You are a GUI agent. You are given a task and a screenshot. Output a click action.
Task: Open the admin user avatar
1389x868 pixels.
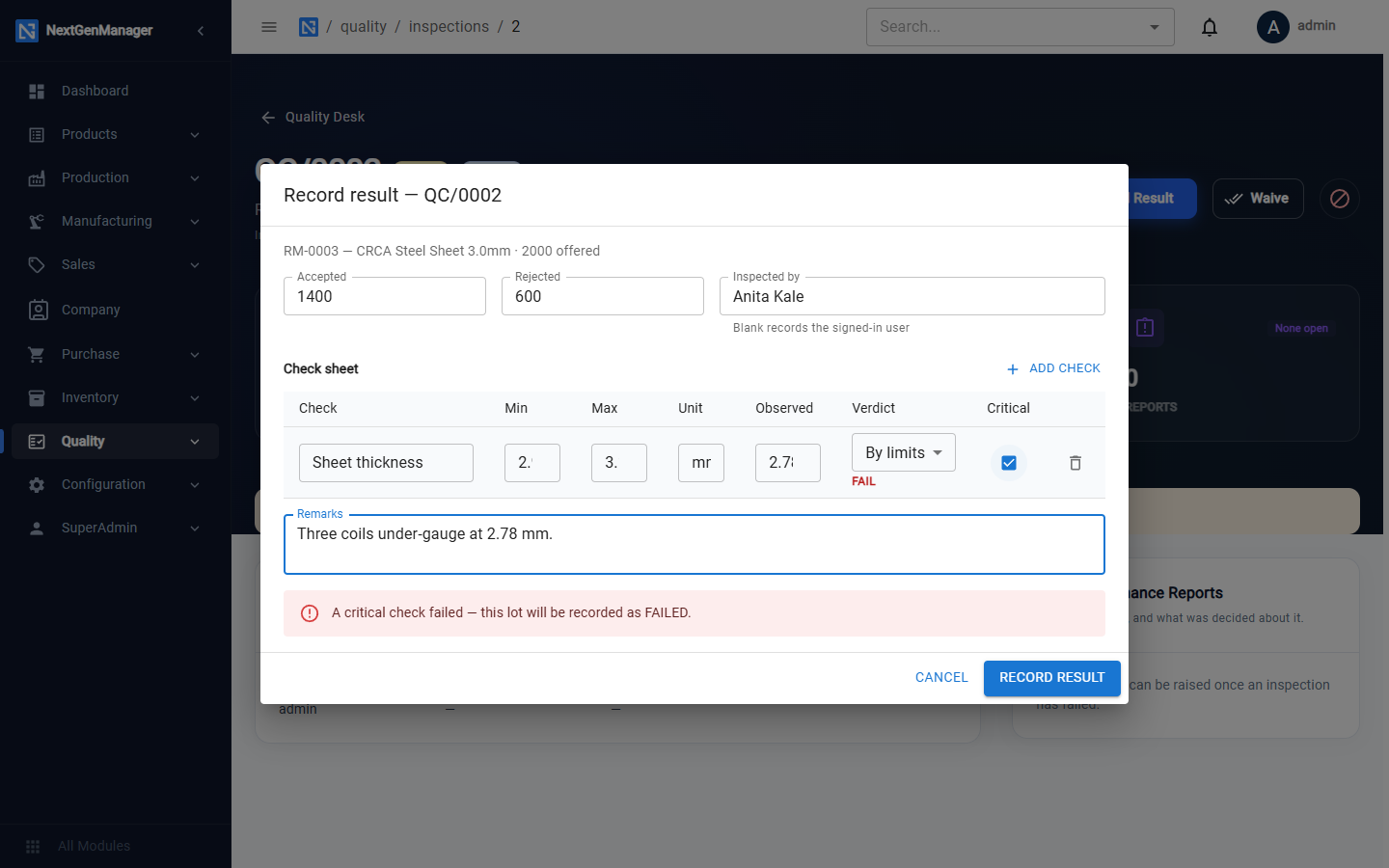click(x=1273, y=27)
